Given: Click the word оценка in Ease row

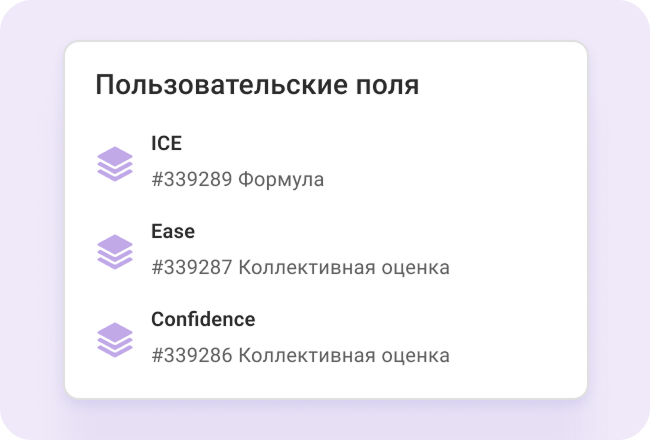Looking at the screenshot, I should click(413, 268).
